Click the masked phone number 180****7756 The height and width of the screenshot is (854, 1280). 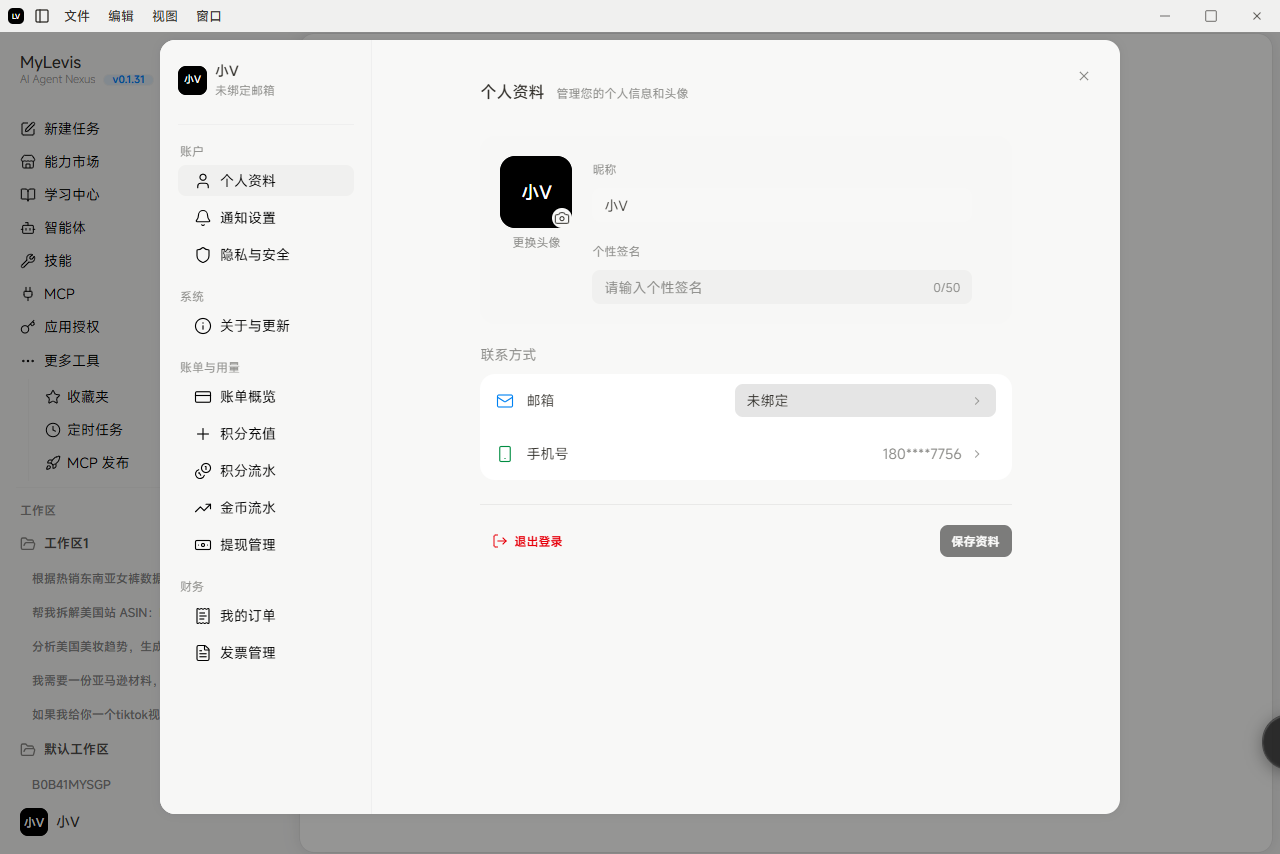(922, 454)
